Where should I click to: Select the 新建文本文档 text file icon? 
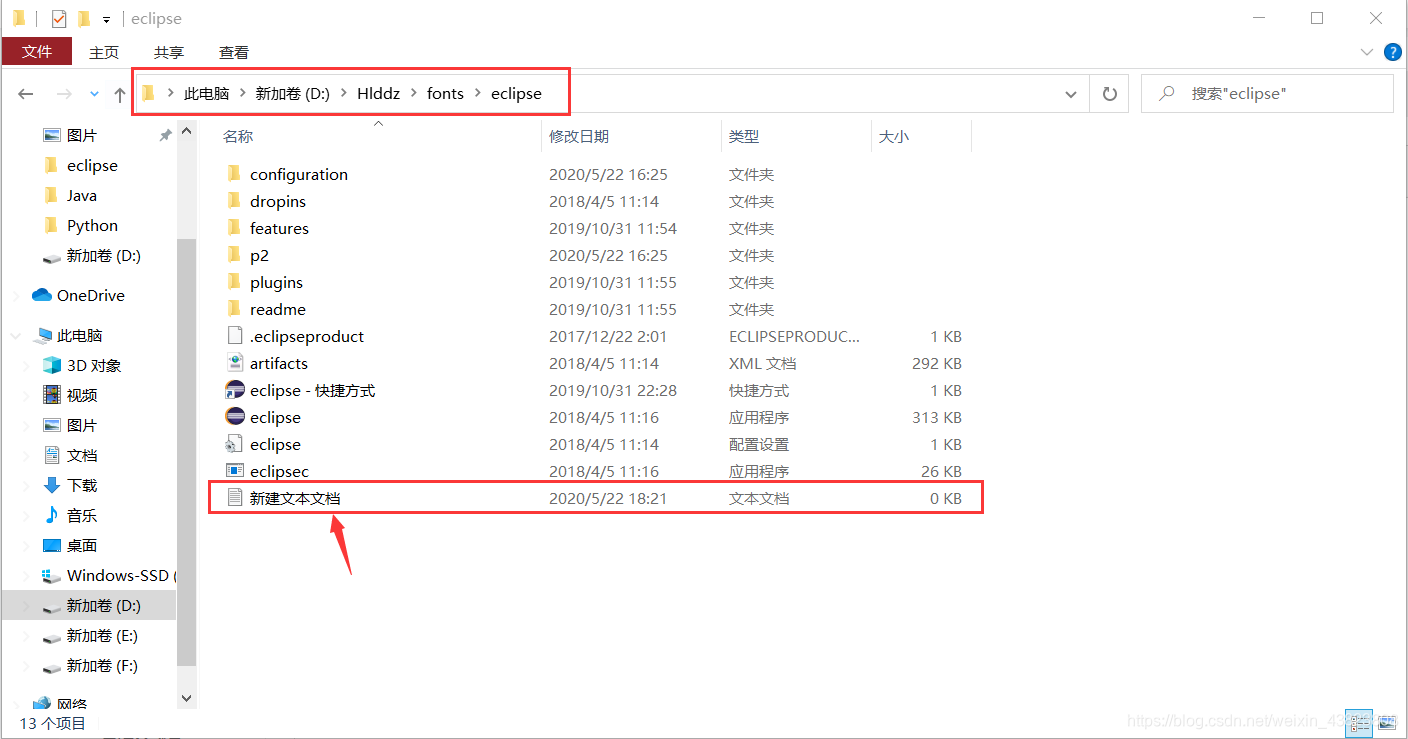pyautogui.click(x=235, y=497)
